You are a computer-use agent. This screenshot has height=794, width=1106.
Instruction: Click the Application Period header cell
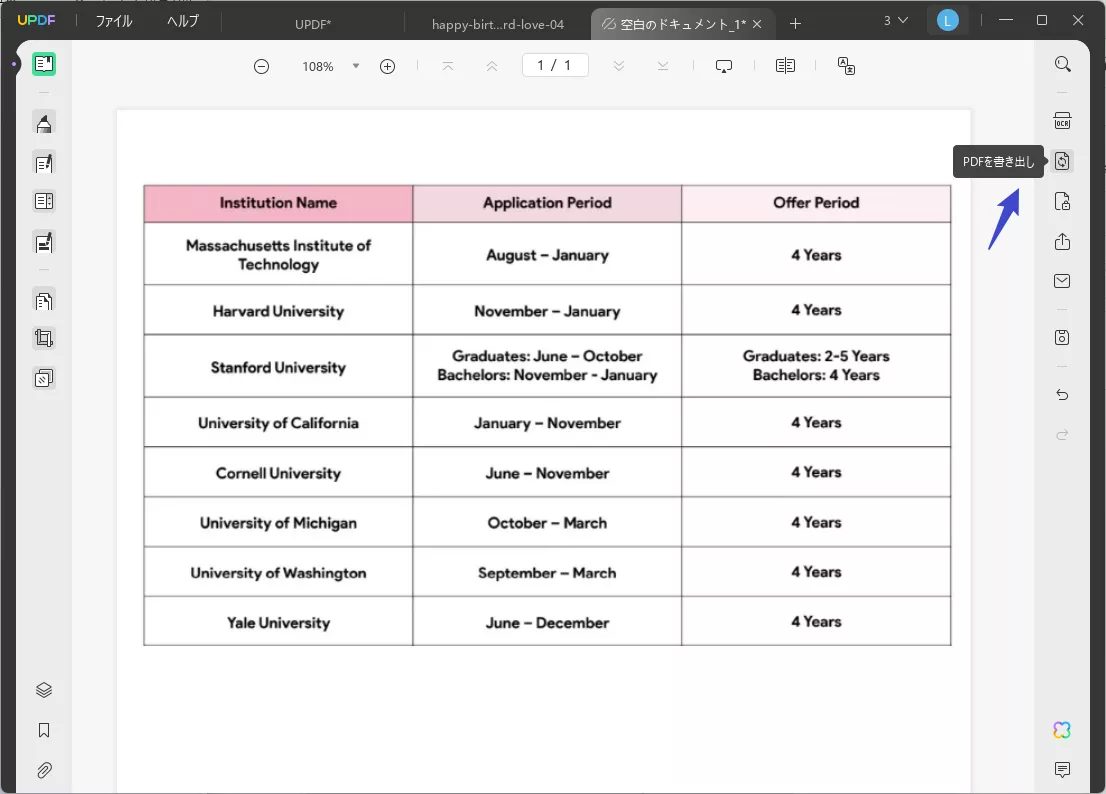coord(547,203)
